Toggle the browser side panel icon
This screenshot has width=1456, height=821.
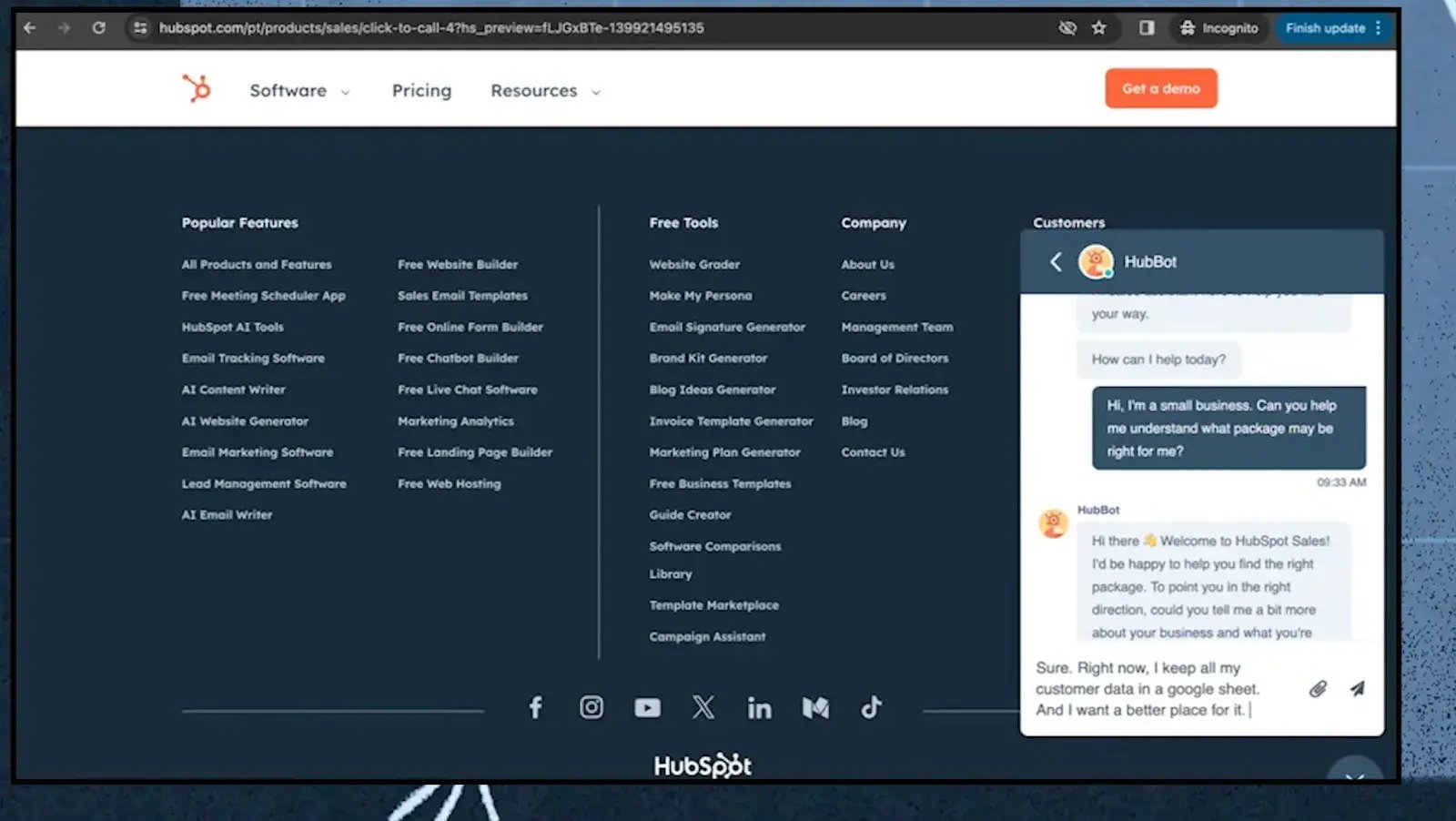(1147, 28)
